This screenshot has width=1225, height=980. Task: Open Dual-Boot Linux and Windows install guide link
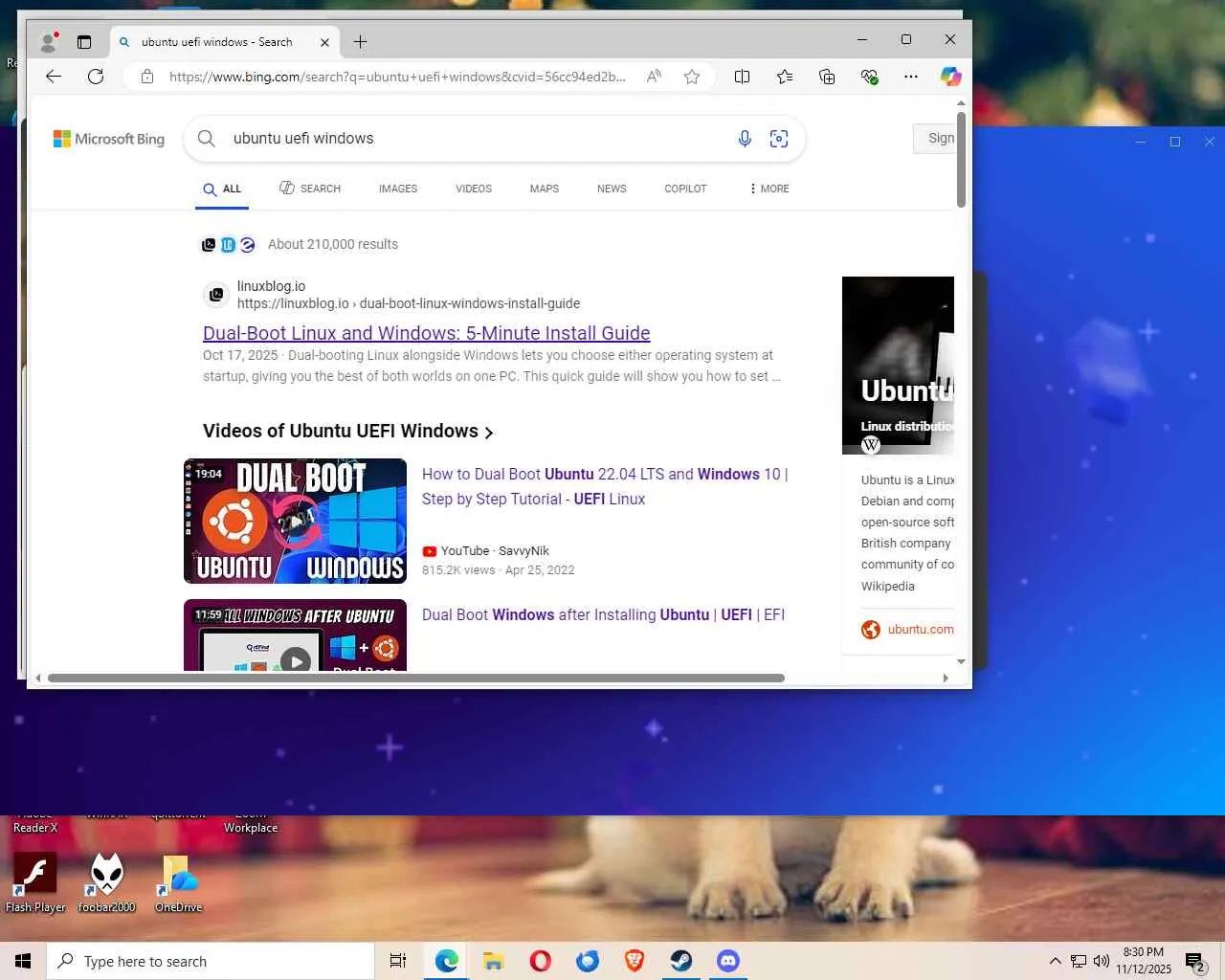tap(427, 333)
